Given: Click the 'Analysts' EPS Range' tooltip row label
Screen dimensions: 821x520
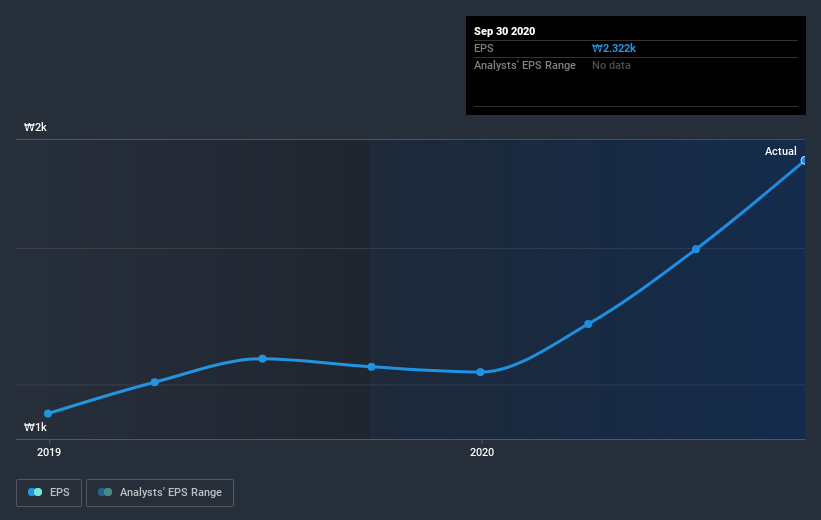Looking at the screenshot, I should click(x=525, y=65).
